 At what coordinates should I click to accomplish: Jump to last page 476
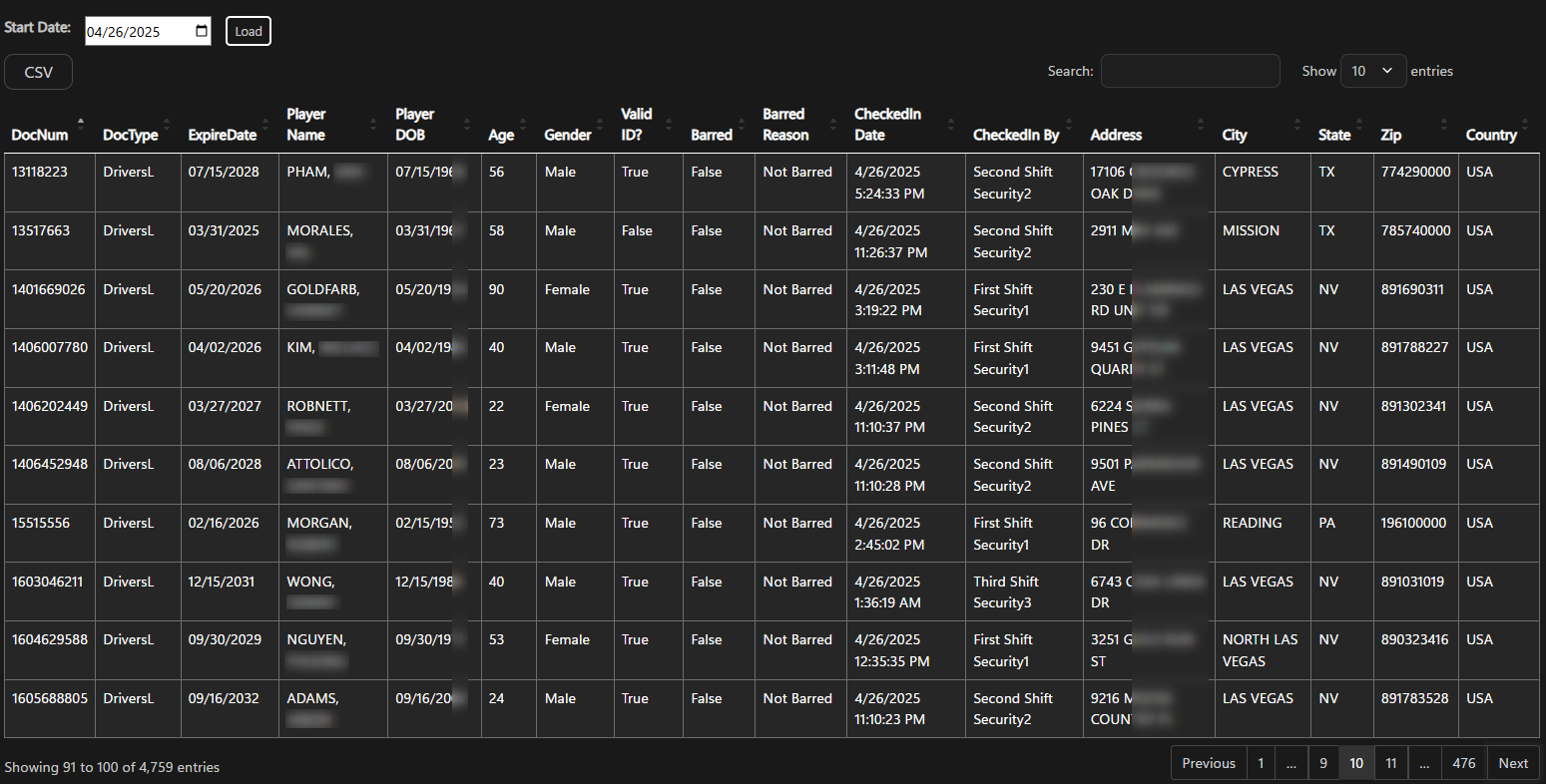(1463, 763)
